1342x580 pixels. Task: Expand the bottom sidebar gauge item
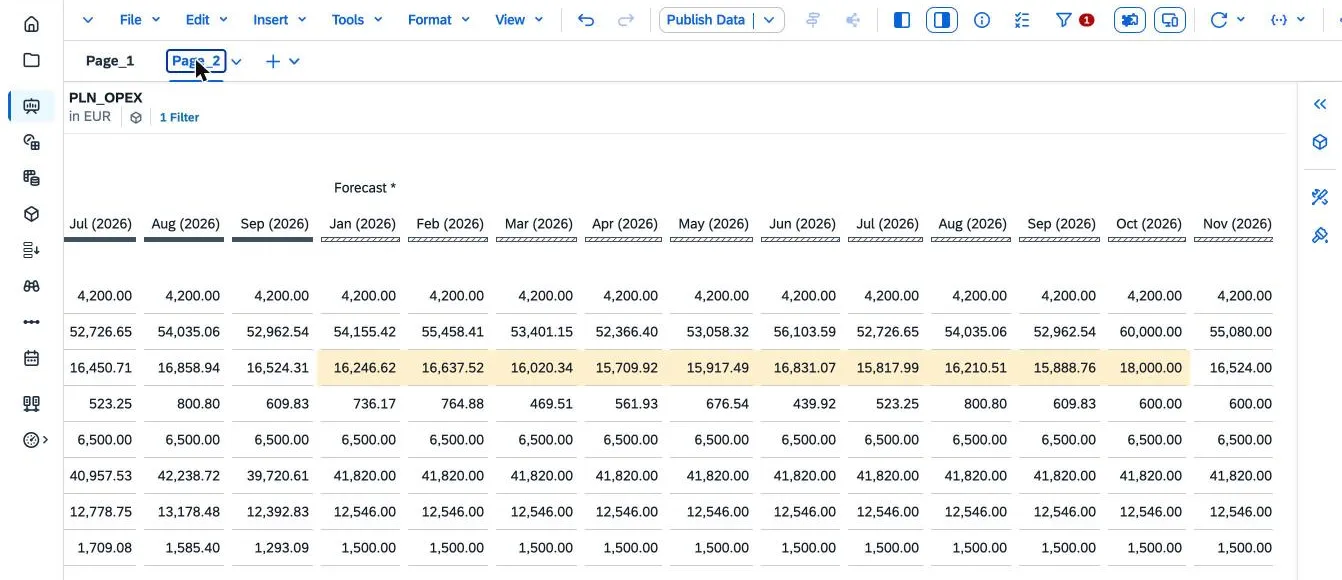coord(35,440)
